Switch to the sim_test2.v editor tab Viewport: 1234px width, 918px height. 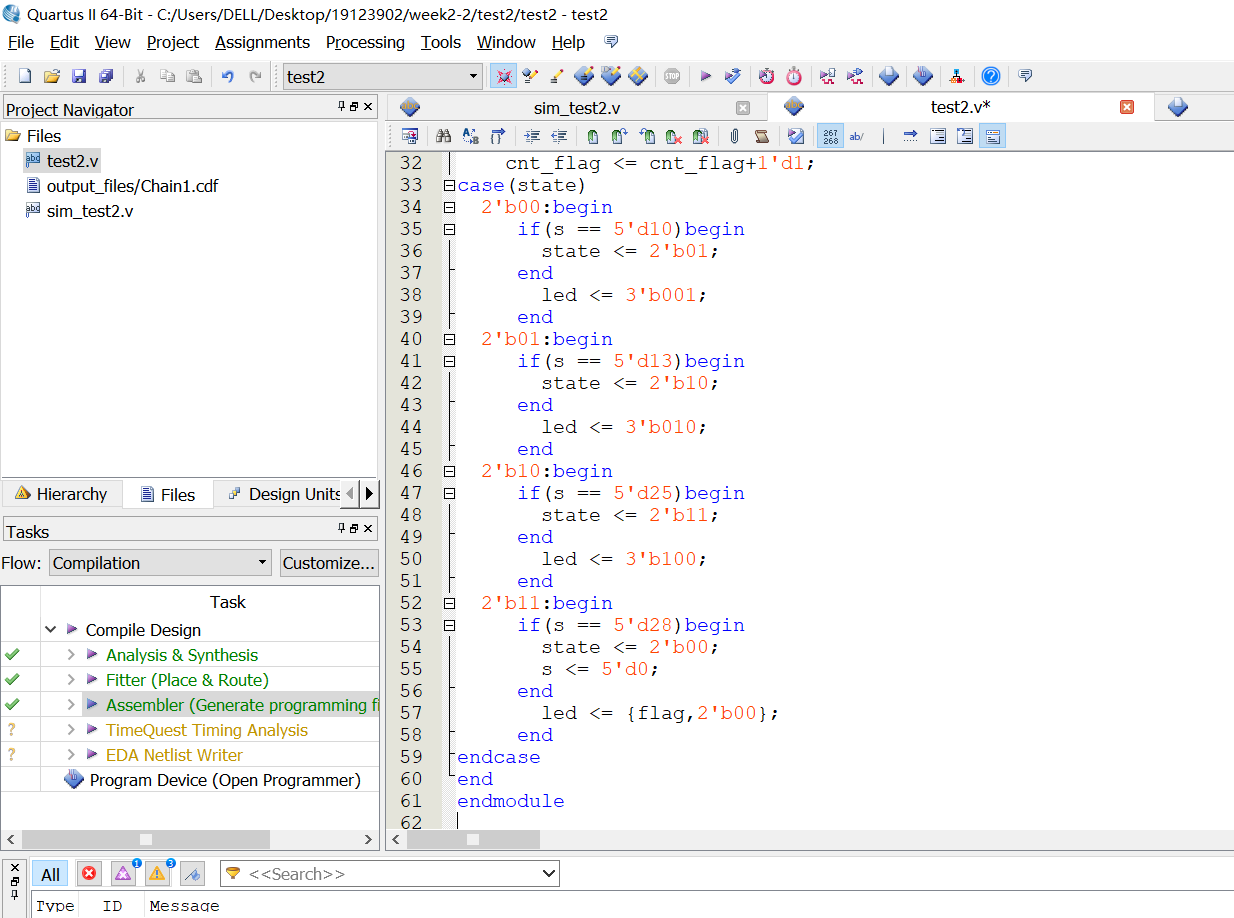pos(577,108)
